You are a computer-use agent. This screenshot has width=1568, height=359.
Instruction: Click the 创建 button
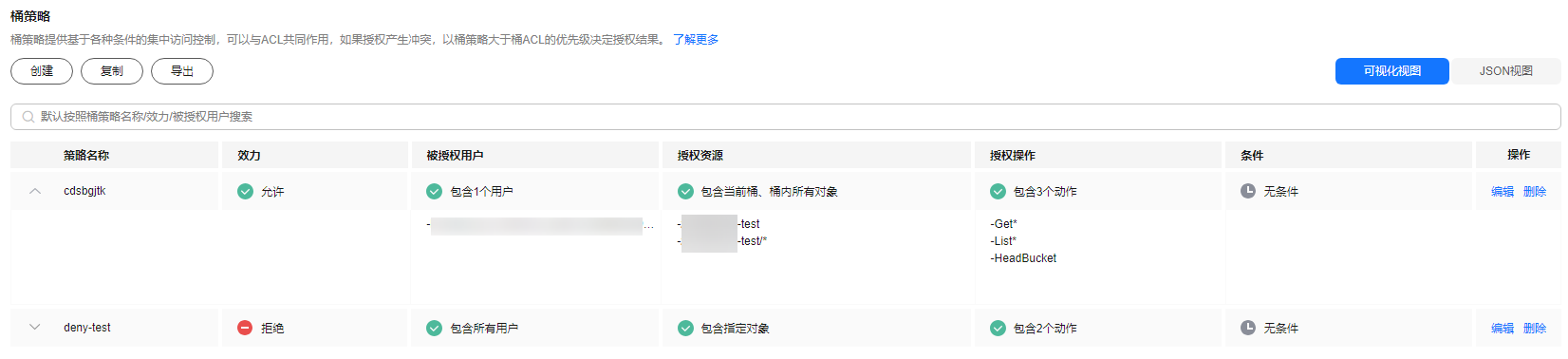pos(42,71)
